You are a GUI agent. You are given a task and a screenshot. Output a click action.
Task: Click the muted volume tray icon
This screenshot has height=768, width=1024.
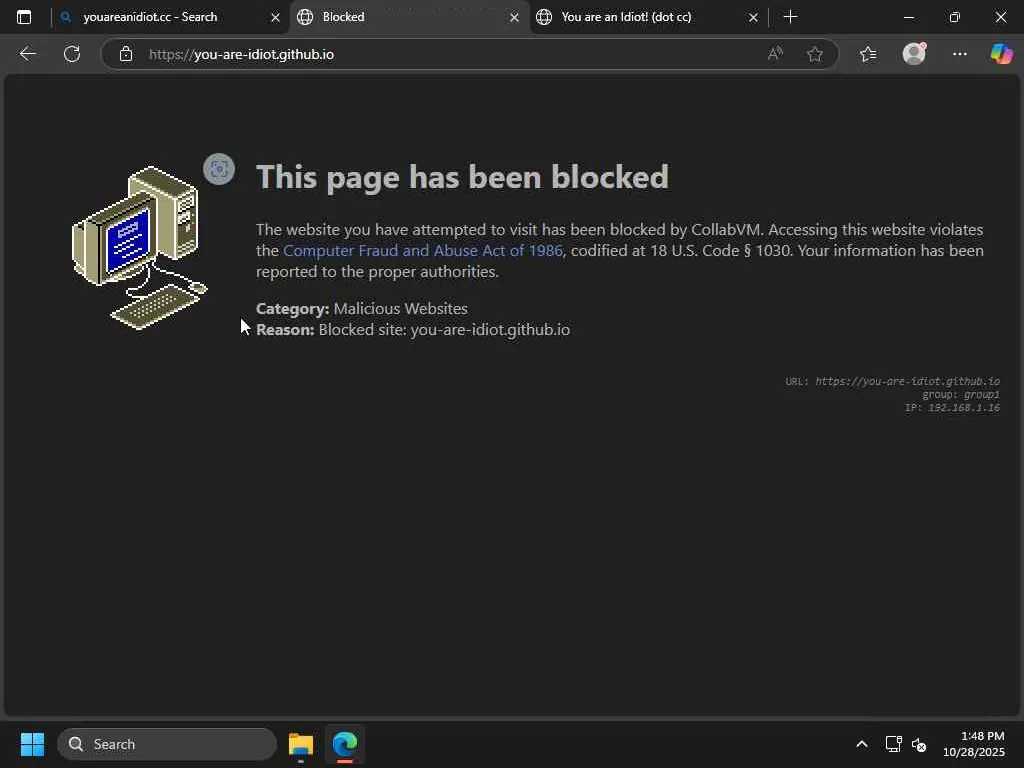[x=920, y=744]
